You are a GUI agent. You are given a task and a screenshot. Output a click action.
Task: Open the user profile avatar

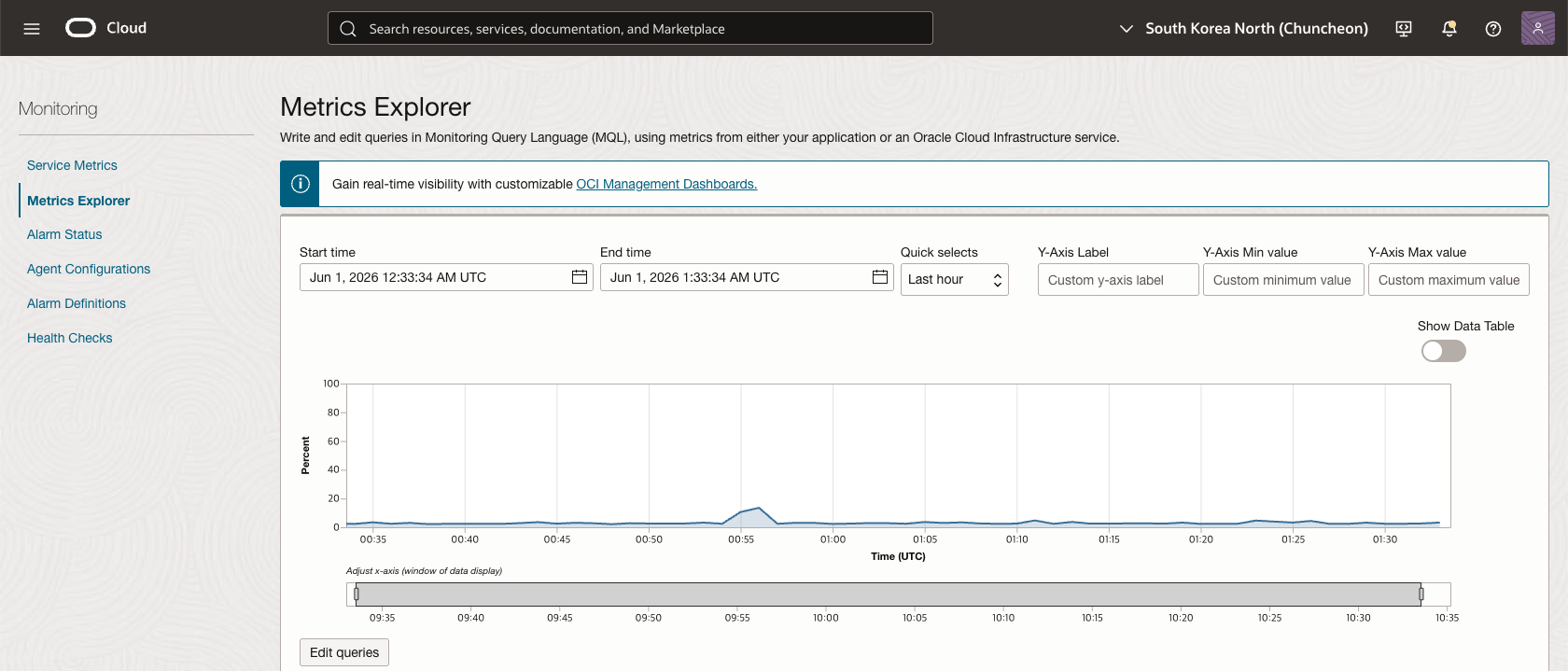1537,28
